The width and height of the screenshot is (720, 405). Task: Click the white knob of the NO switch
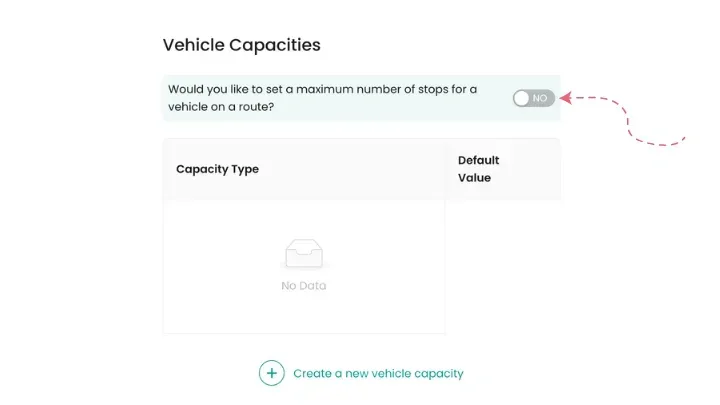(x=522, y=98)
